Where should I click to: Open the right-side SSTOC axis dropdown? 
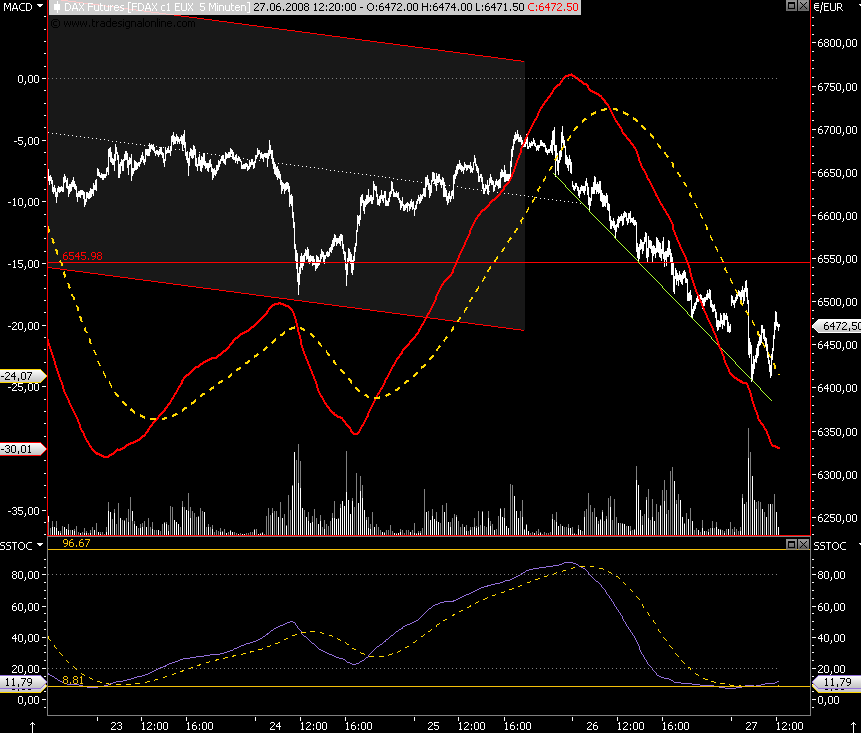pyautogui.click(x=858, y=545)
